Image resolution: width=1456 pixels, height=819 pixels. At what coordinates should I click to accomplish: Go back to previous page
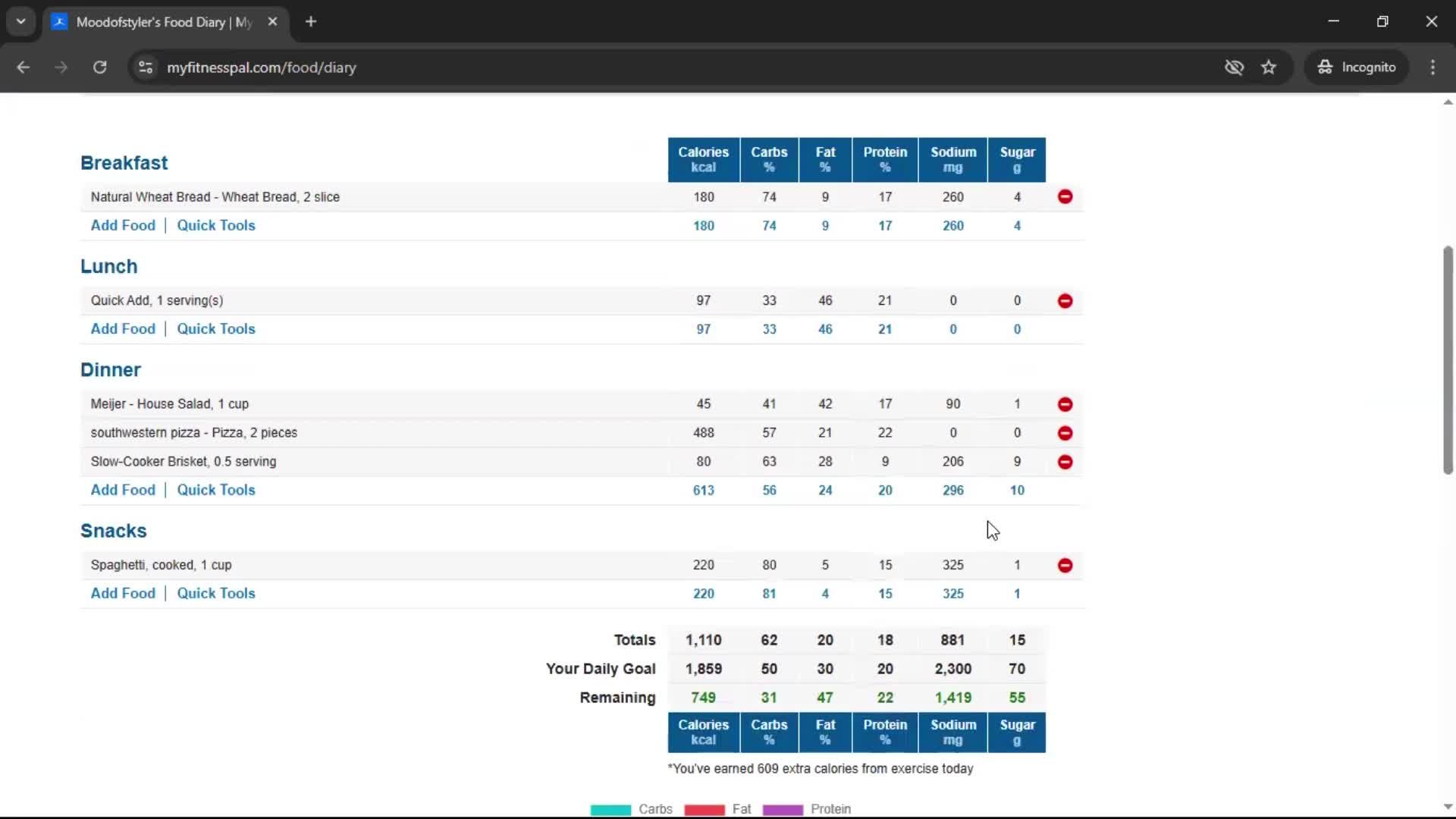point(23,67)
